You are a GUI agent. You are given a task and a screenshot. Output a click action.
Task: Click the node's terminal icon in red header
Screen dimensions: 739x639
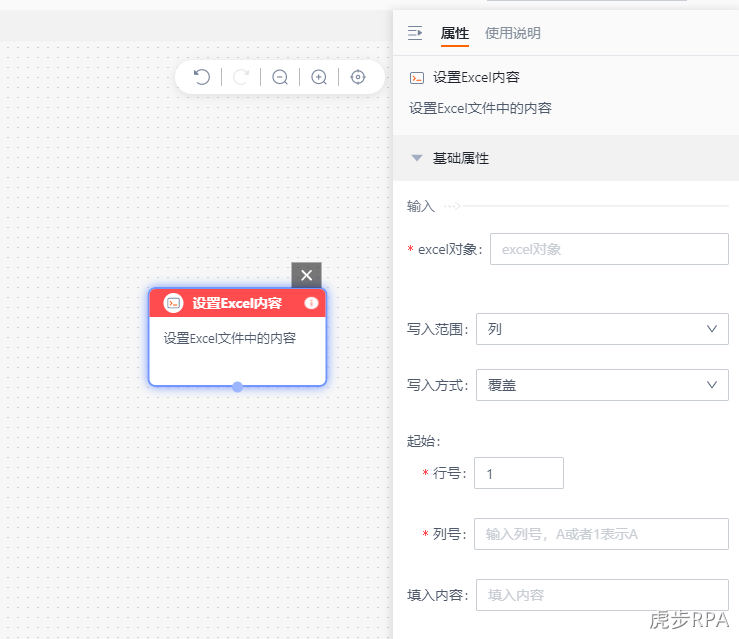point(173,303)
